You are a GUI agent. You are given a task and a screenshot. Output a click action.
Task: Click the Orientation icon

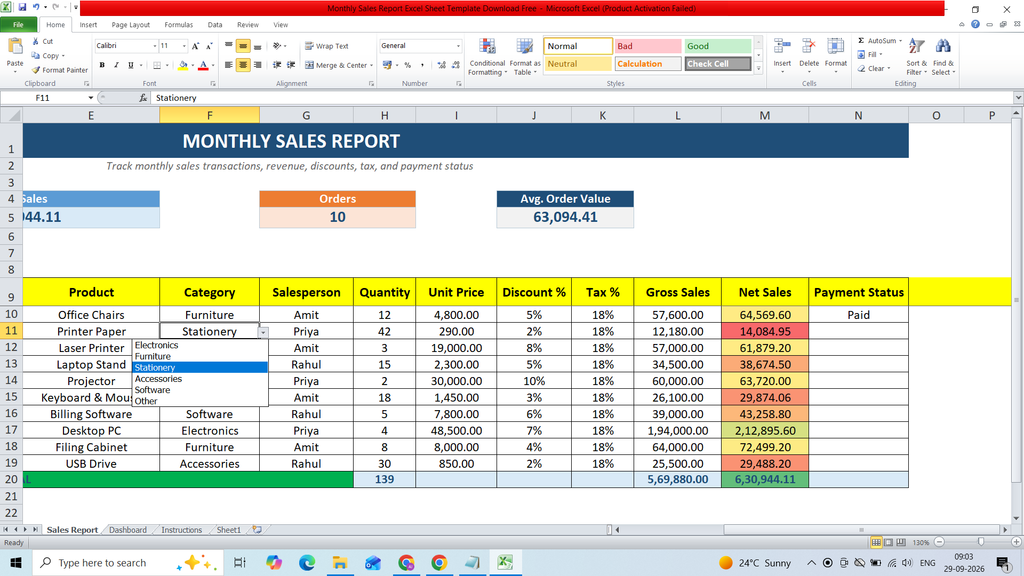click(x=278, y=46)
